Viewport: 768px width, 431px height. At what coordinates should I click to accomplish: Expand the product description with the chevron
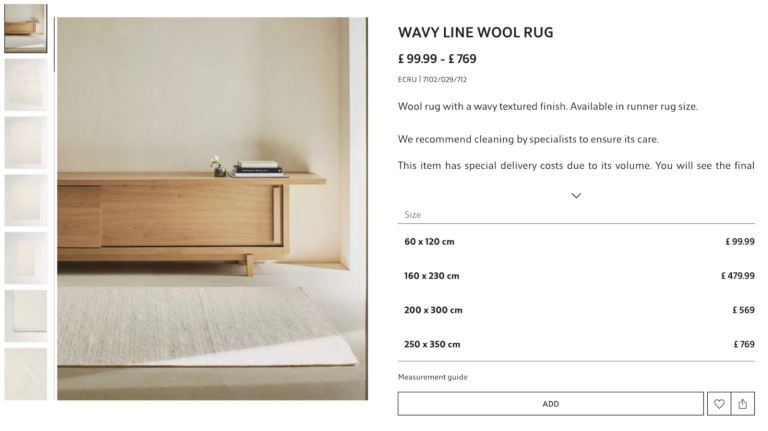[x=576, y=196]
